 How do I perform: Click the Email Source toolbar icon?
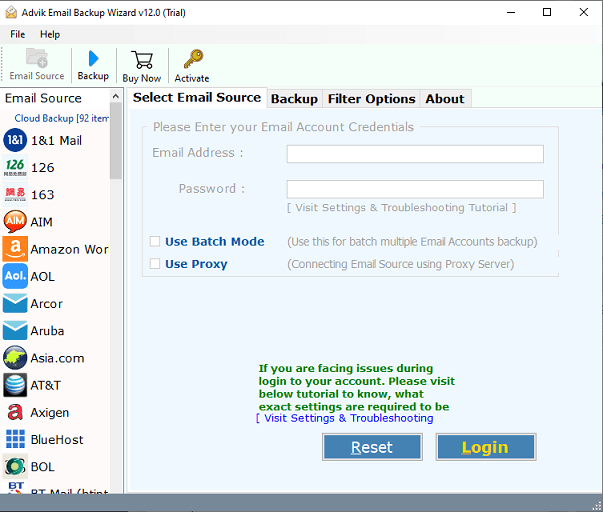pyautogui.click(x=37, y=58)
